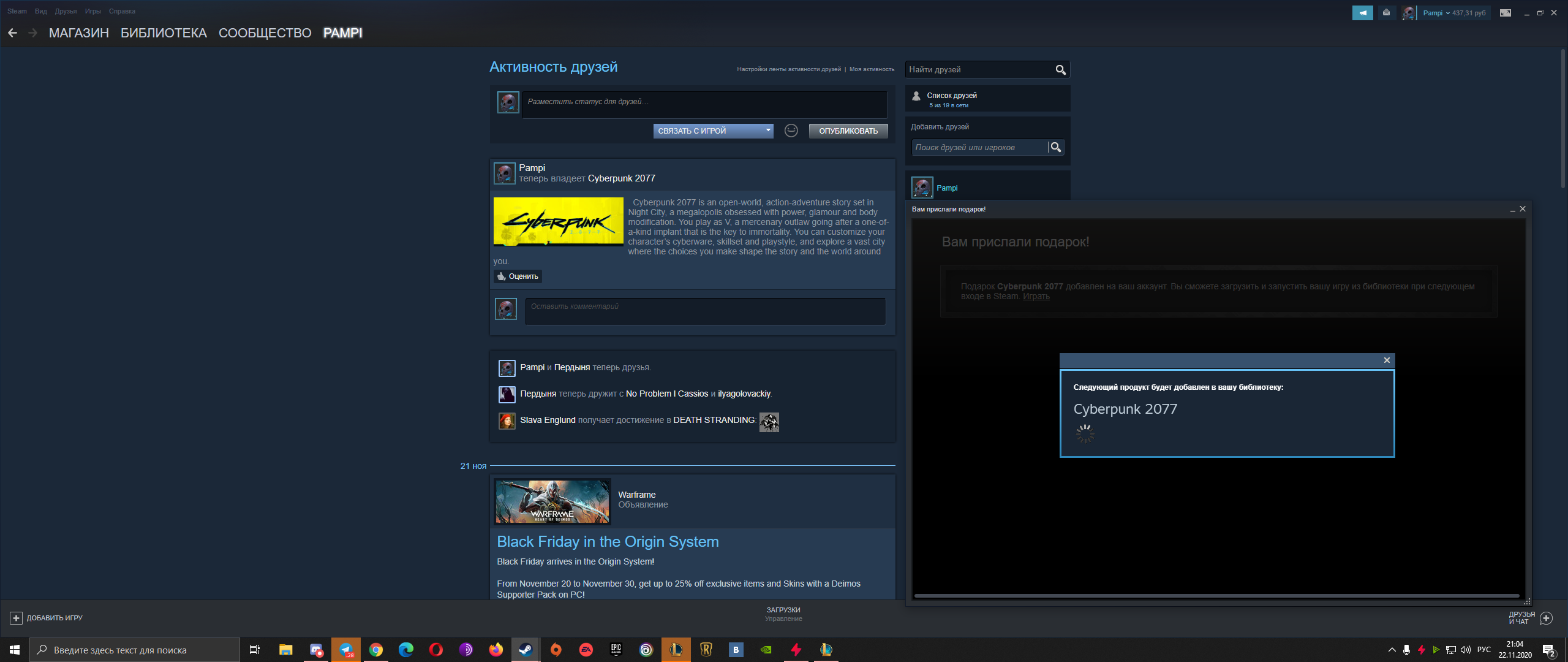Image resolution: width=1568 pixels, height=662 pixels.
Task: Open ilyagolovackiy's profile link
Action: [x=744, y=394]
